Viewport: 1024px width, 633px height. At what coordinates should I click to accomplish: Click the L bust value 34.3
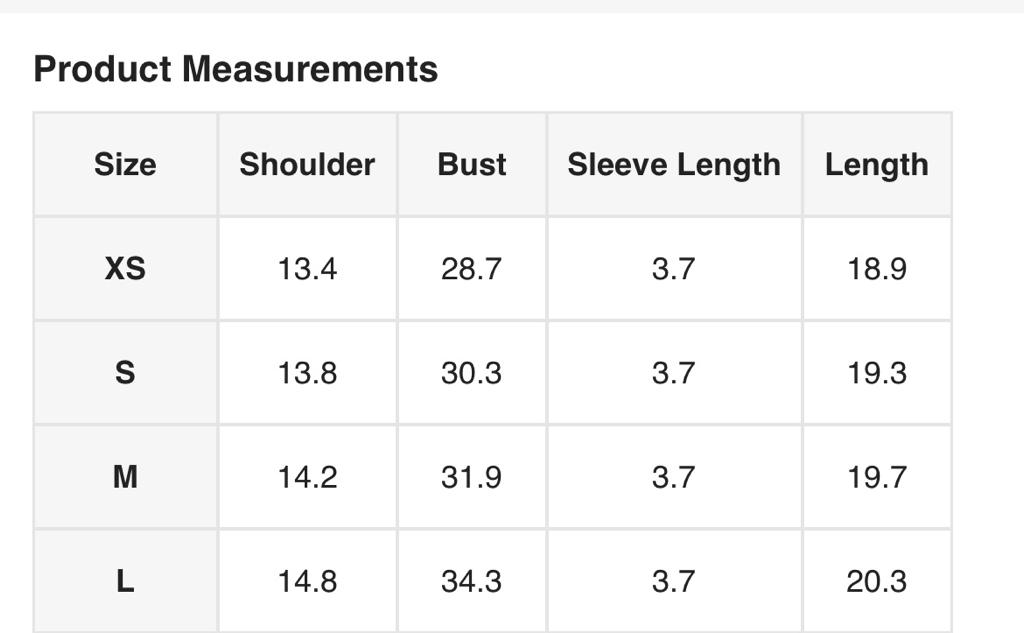[471, 581]
